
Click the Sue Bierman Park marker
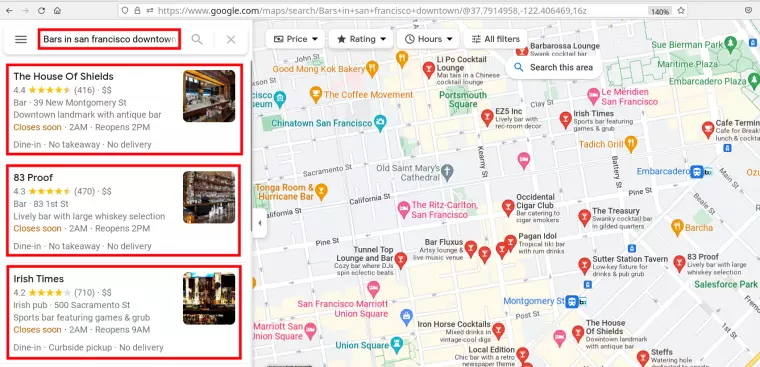(x=731, y=45)
